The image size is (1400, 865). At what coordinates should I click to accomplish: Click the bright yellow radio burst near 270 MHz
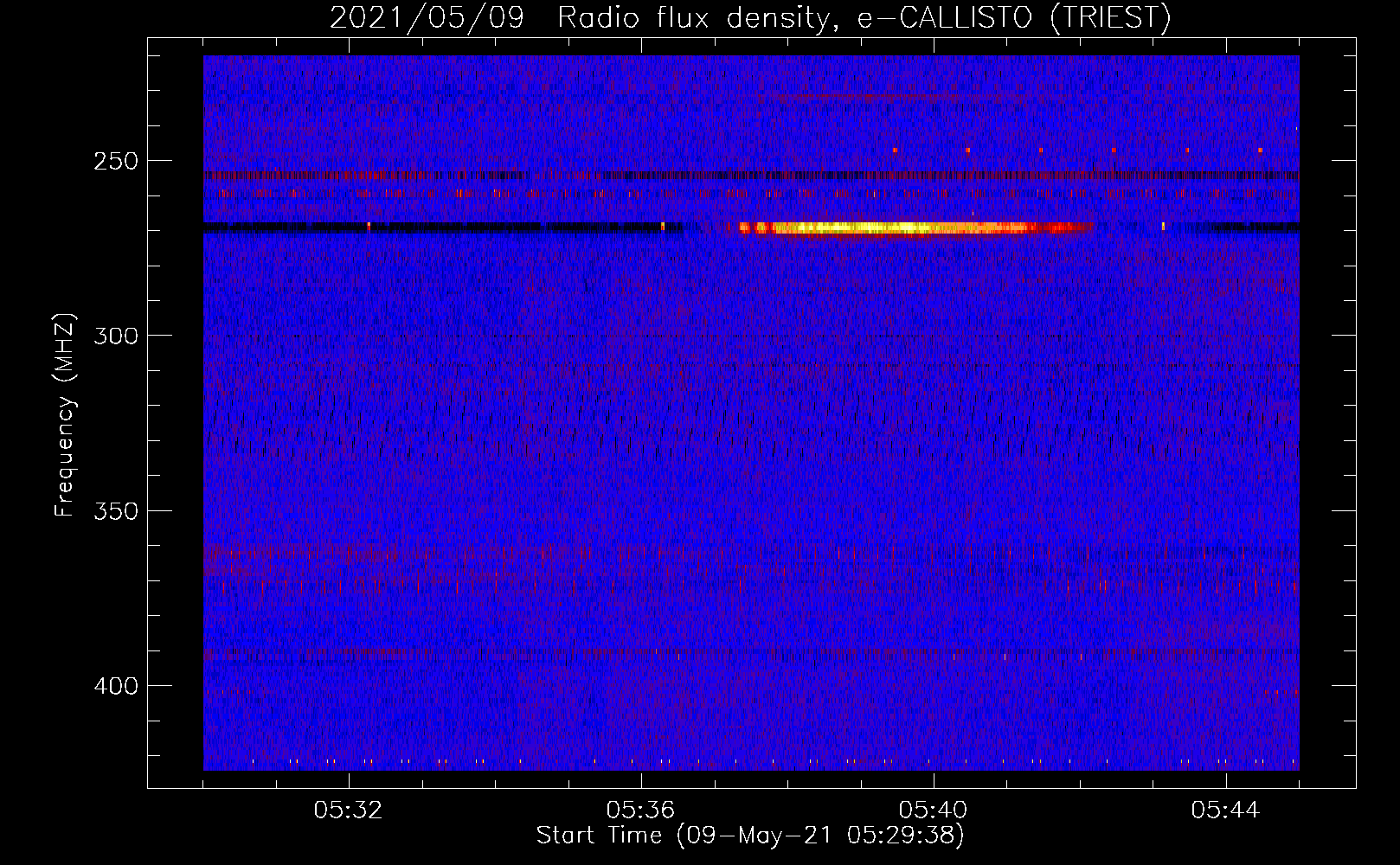[915, 228]
